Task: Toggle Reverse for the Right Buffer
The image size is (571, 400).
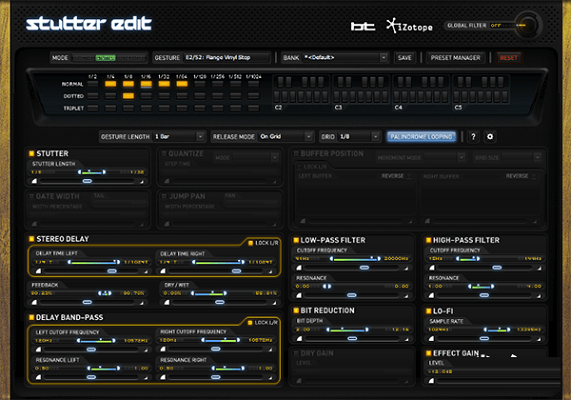Action: click(533, 176)
